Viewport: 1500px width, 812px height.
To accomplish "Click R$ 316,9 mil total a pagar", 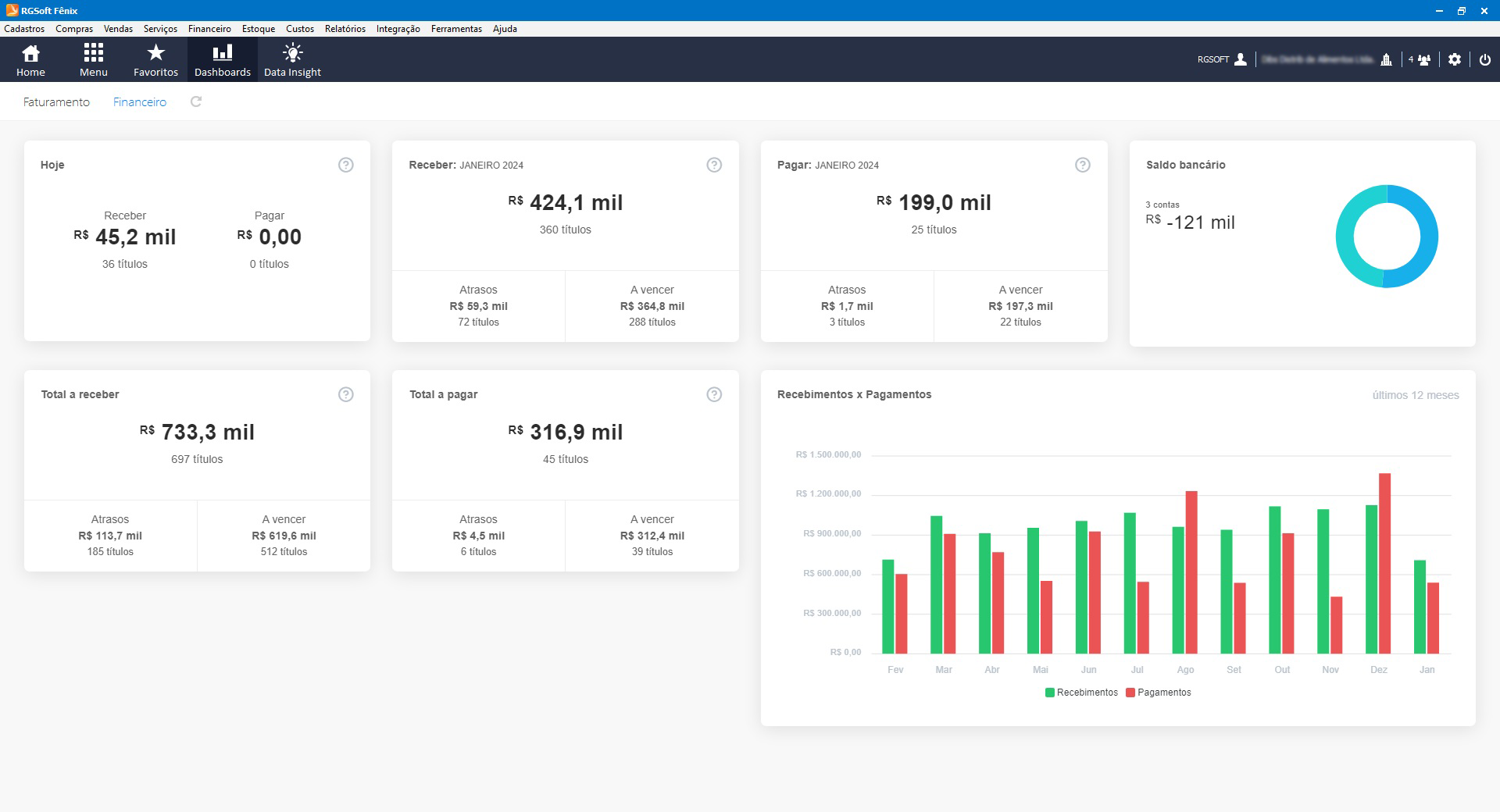I will (566, 433).
